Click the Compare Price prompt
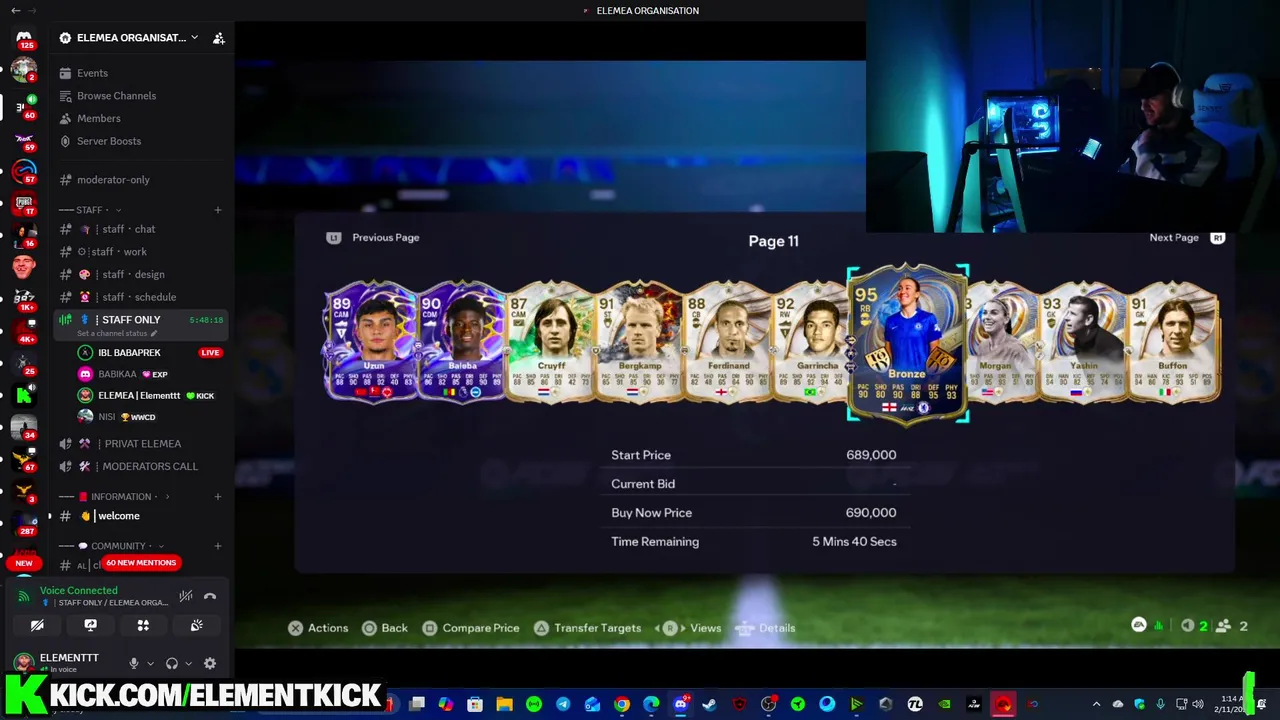 471,628
